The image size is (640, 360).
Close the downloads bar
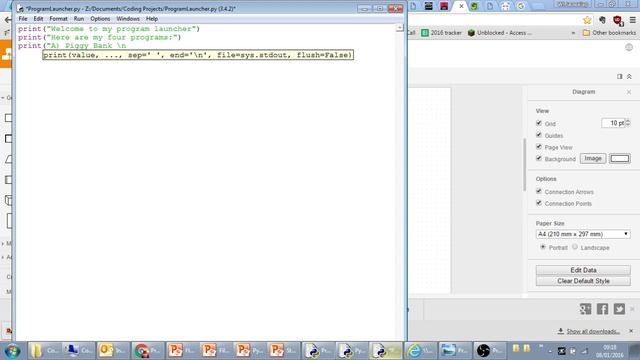click(x=631, y=331)
